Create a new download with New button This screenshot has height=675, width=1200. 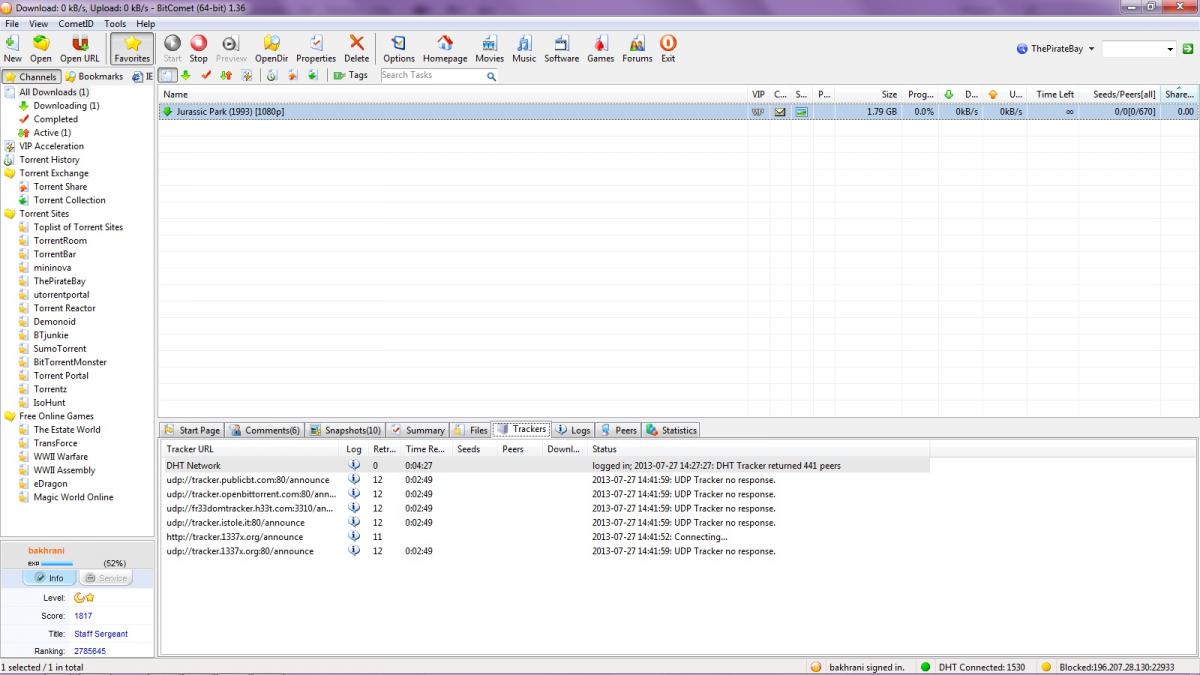(12, 48)
